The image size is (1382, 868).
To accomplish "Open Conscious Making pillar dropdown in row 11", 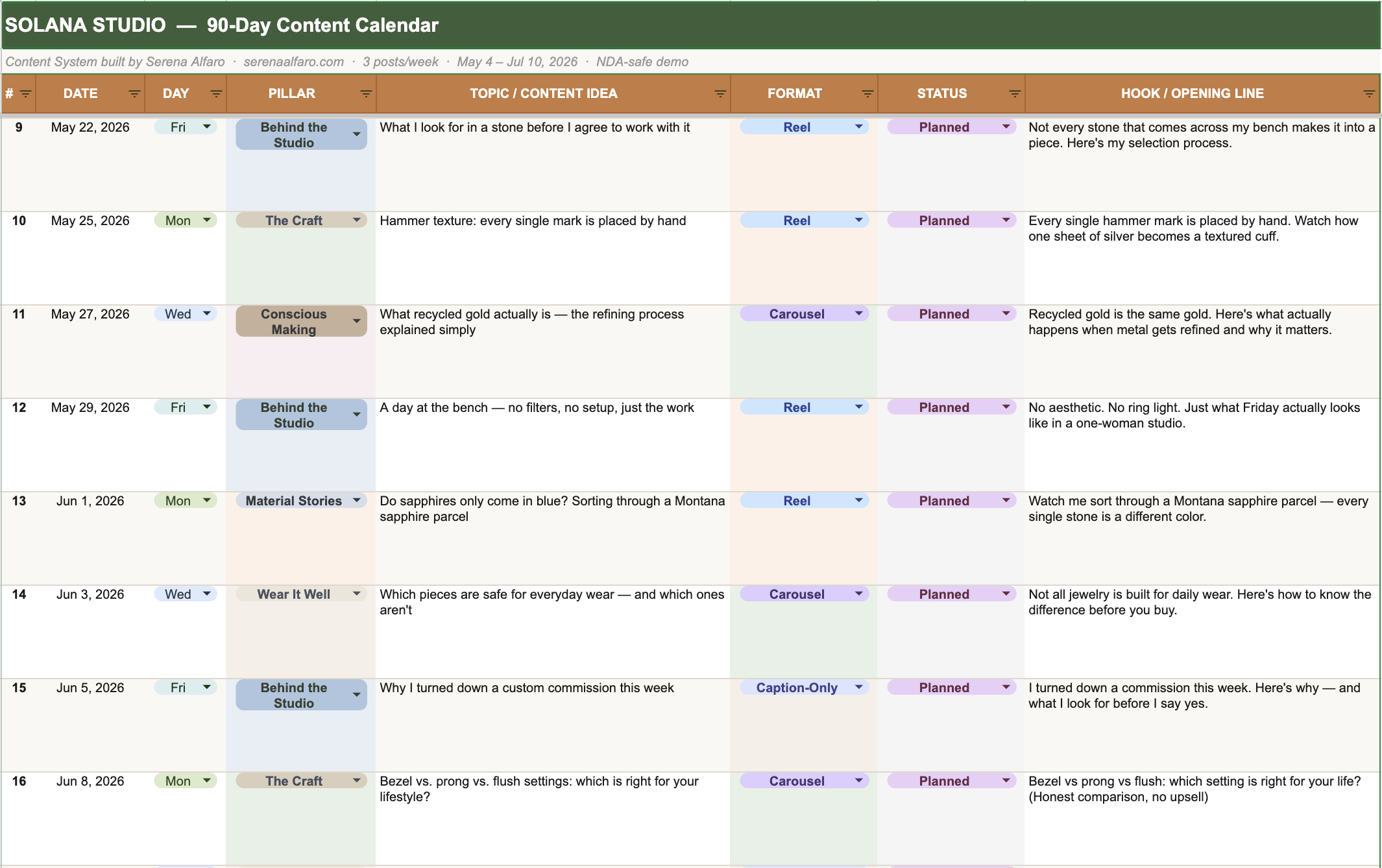I will [x=356, y=321].
